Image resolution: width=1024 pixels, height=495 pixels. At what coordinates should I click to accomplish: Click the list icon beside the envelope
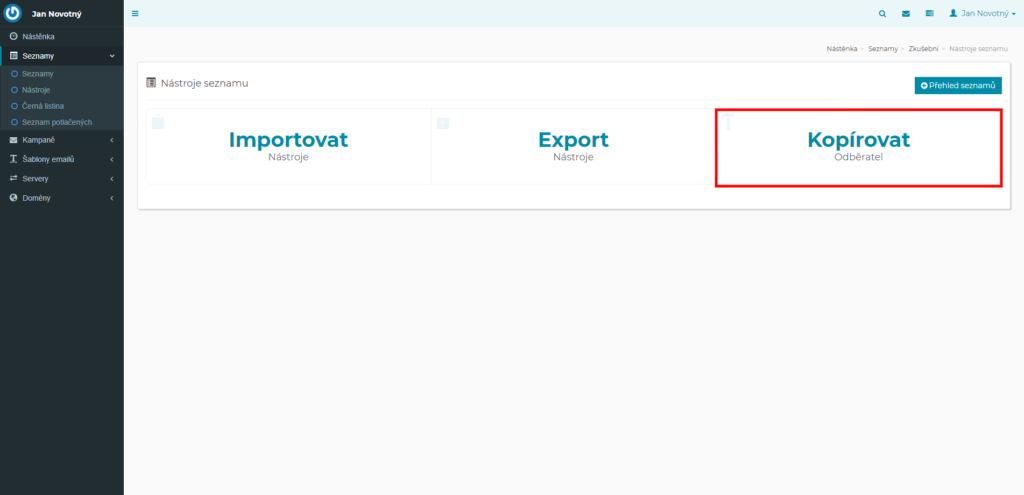929,13
